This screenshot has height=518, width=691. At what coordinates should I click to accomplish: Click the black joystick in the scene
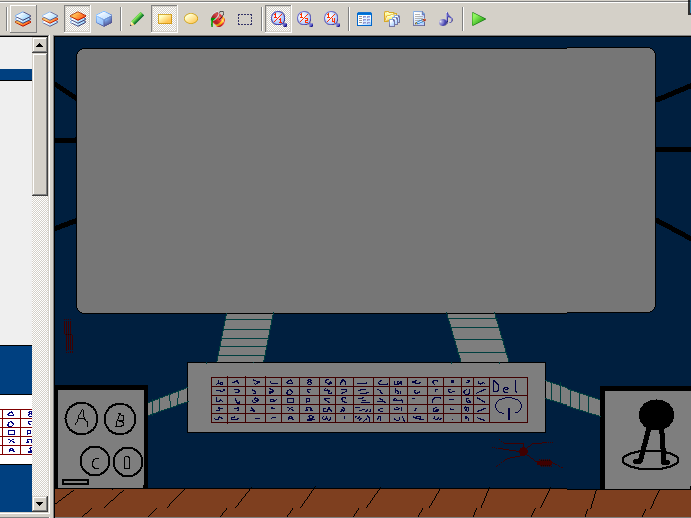coord(652,434)
